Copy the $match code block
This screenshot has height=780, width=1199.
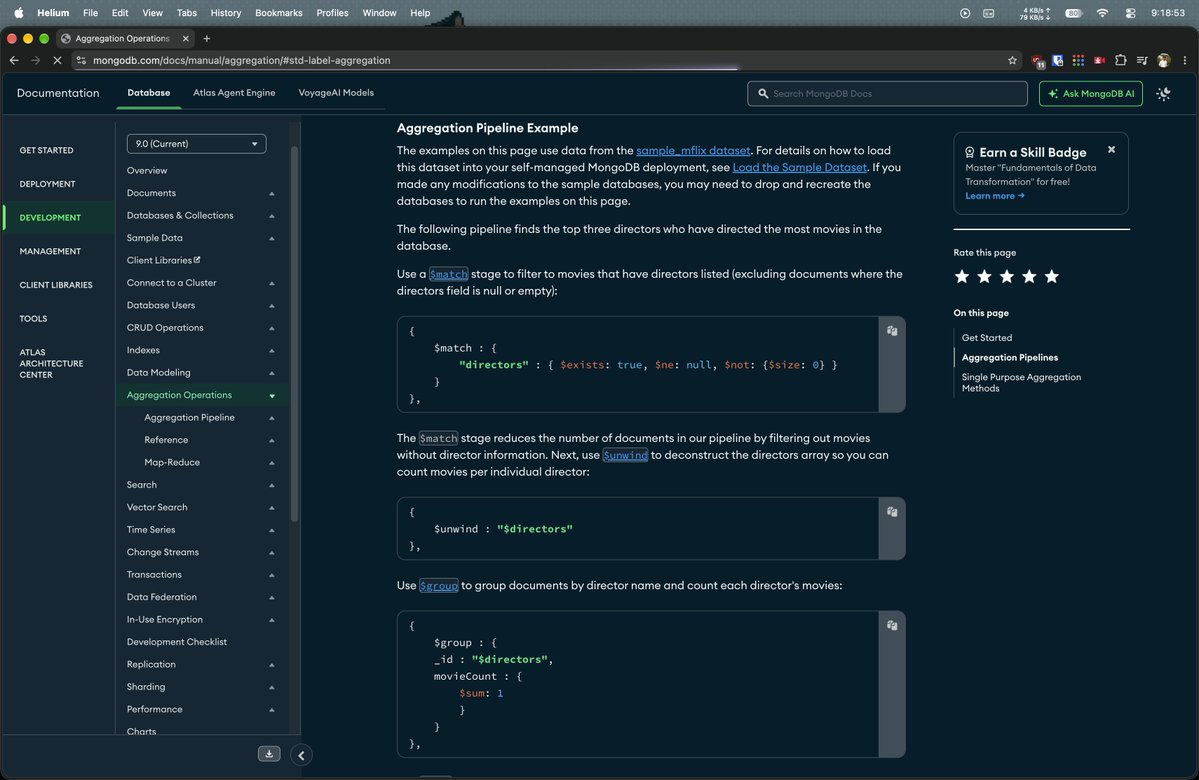892,331
